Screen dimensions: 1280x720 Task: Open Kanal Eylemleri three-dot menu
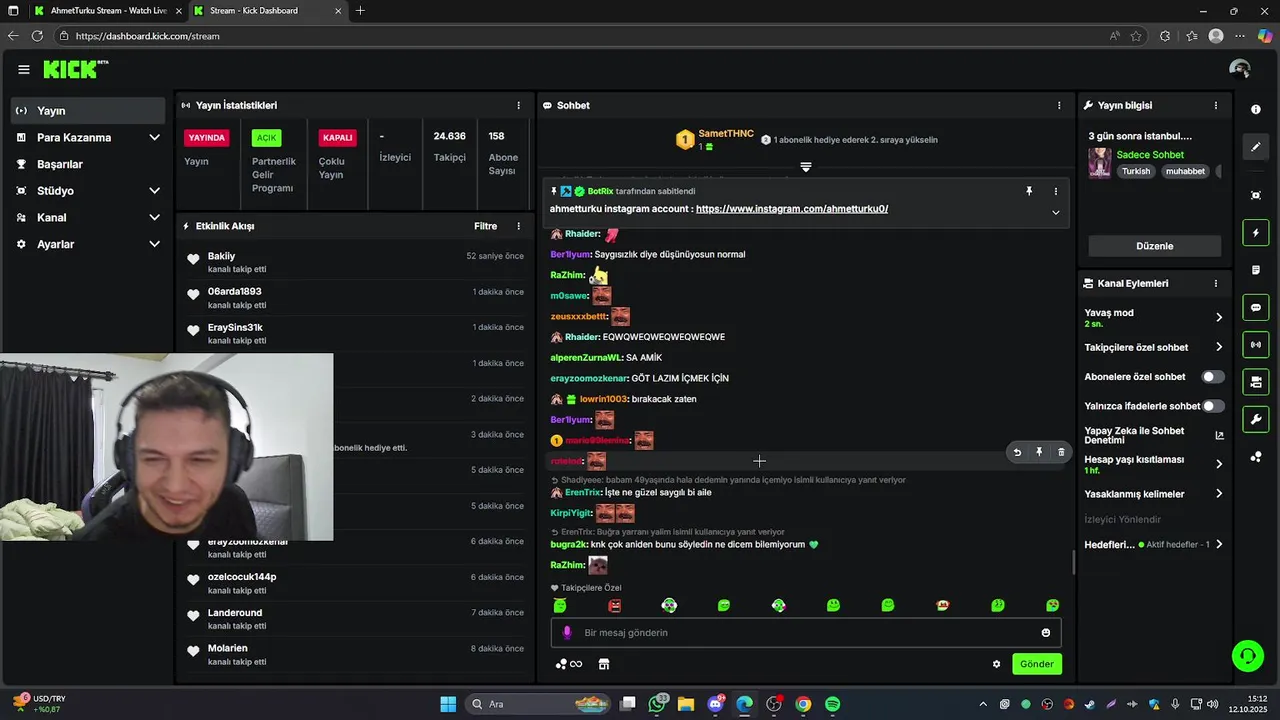click(1216, 283)
